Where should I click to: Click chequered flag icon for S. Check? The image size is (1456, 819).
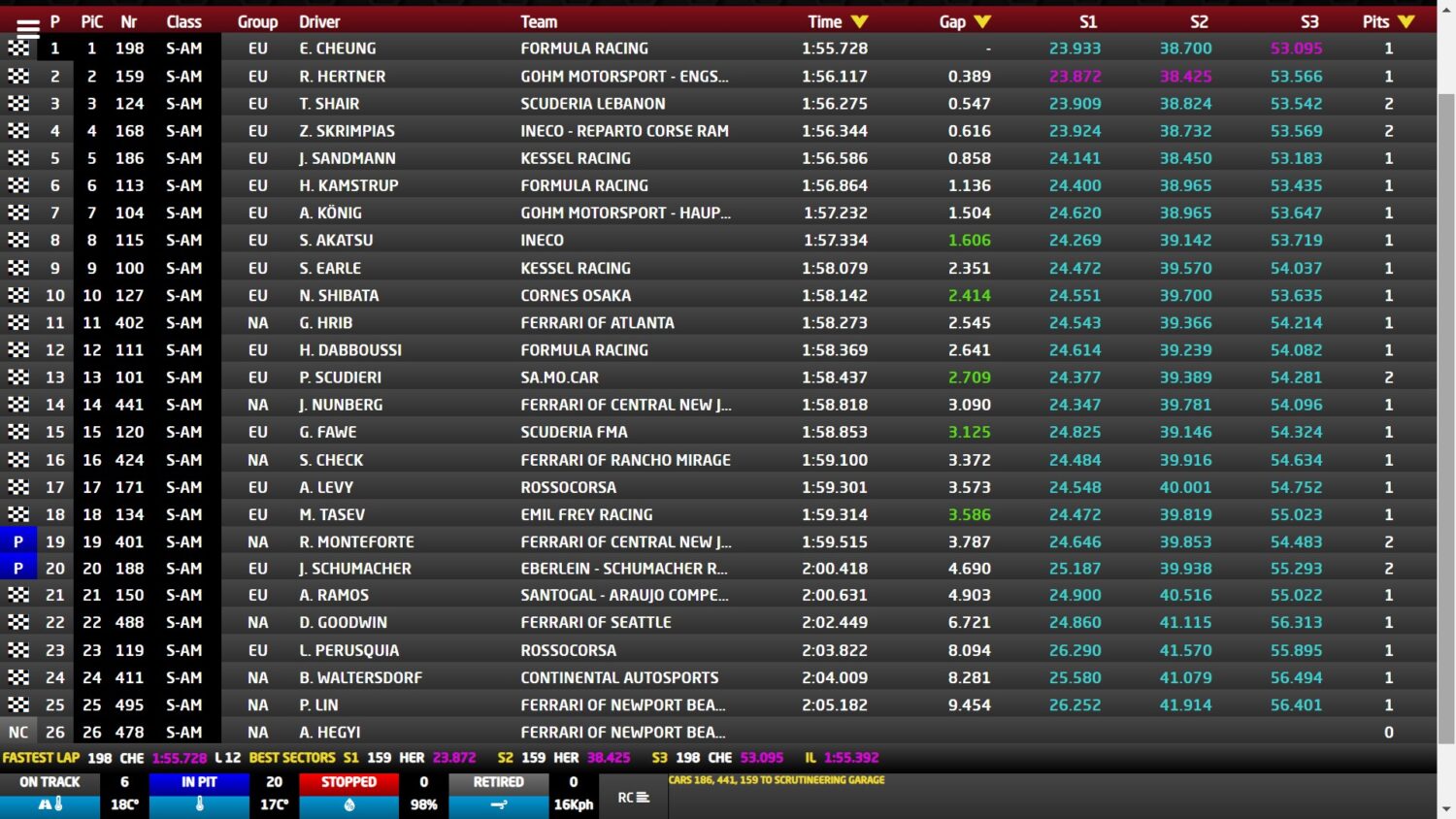pyautogui.click(x=18, y=459)
